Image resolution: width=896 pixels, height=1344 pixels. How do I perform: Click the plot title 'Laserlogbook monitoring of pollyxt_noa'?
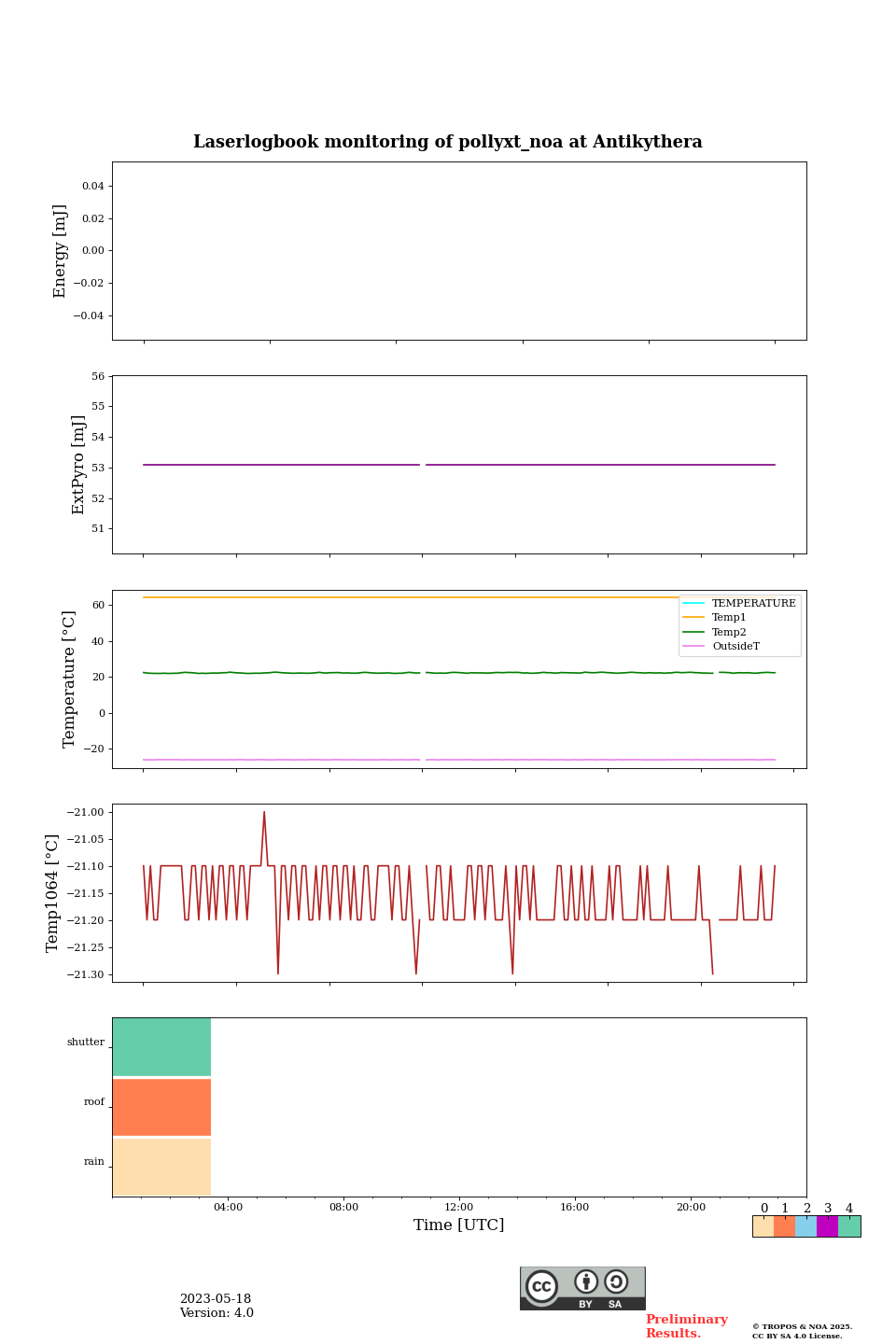[448, 142]
